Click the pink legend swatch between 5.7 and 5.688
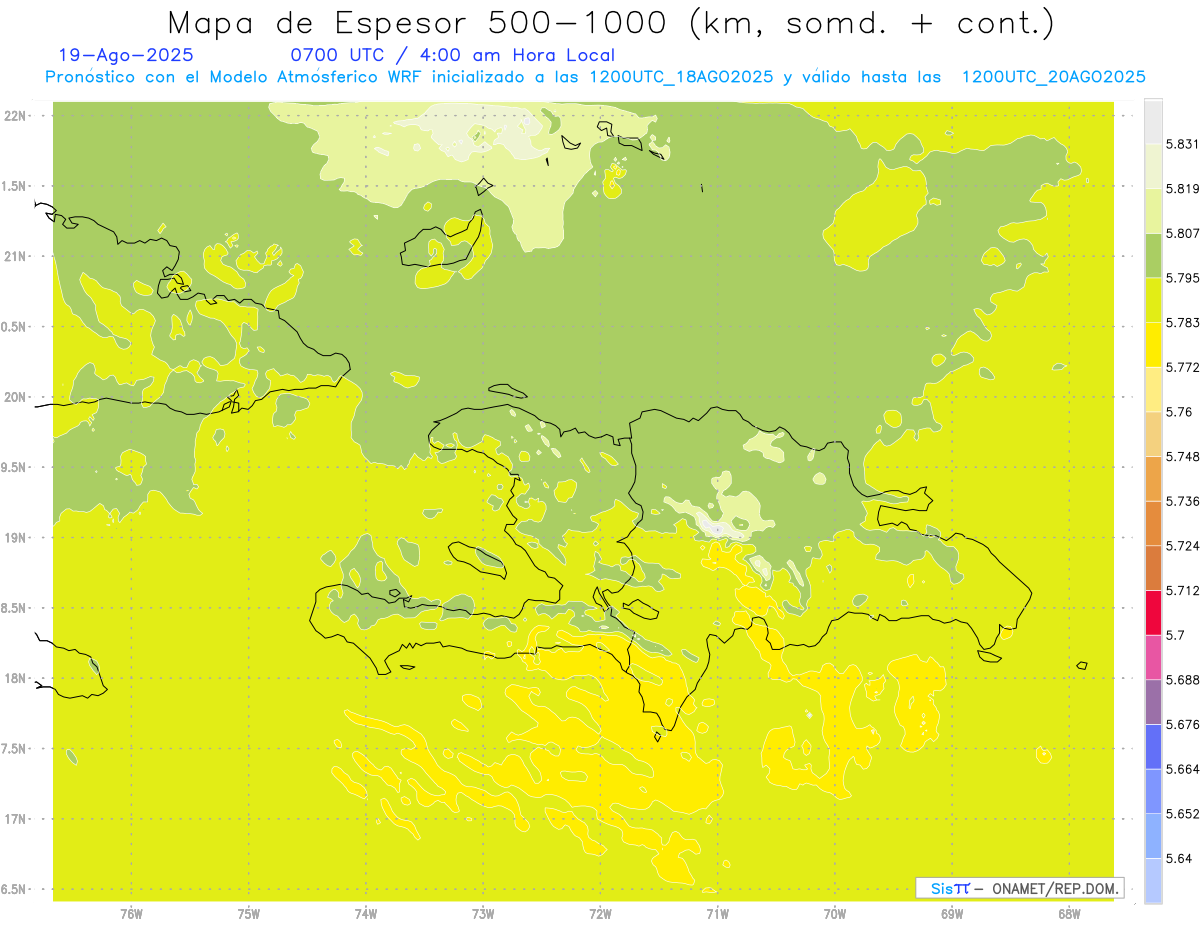Viewport: 1200px width, 927px height. pos(1153,657)
